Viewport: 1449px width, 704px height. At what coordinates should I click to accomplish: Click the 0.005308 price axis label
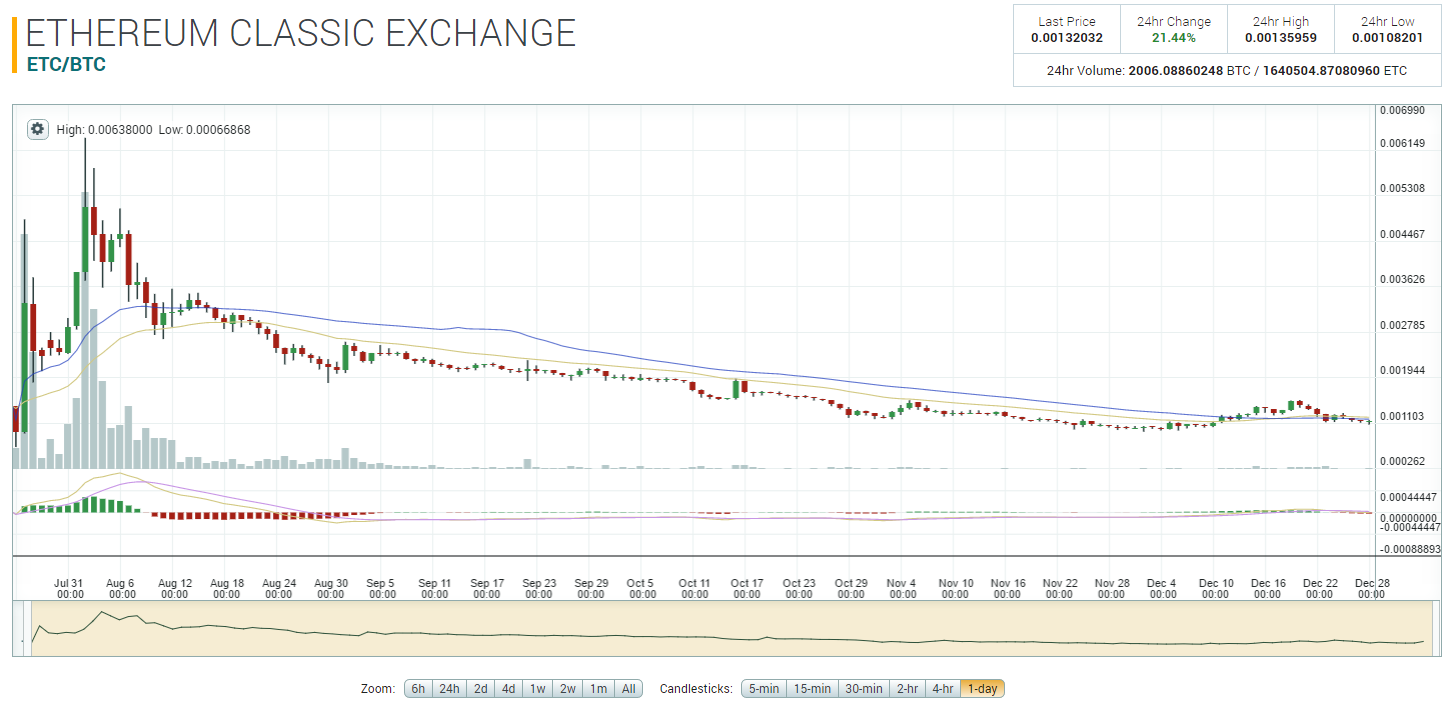pos(1402,188)
